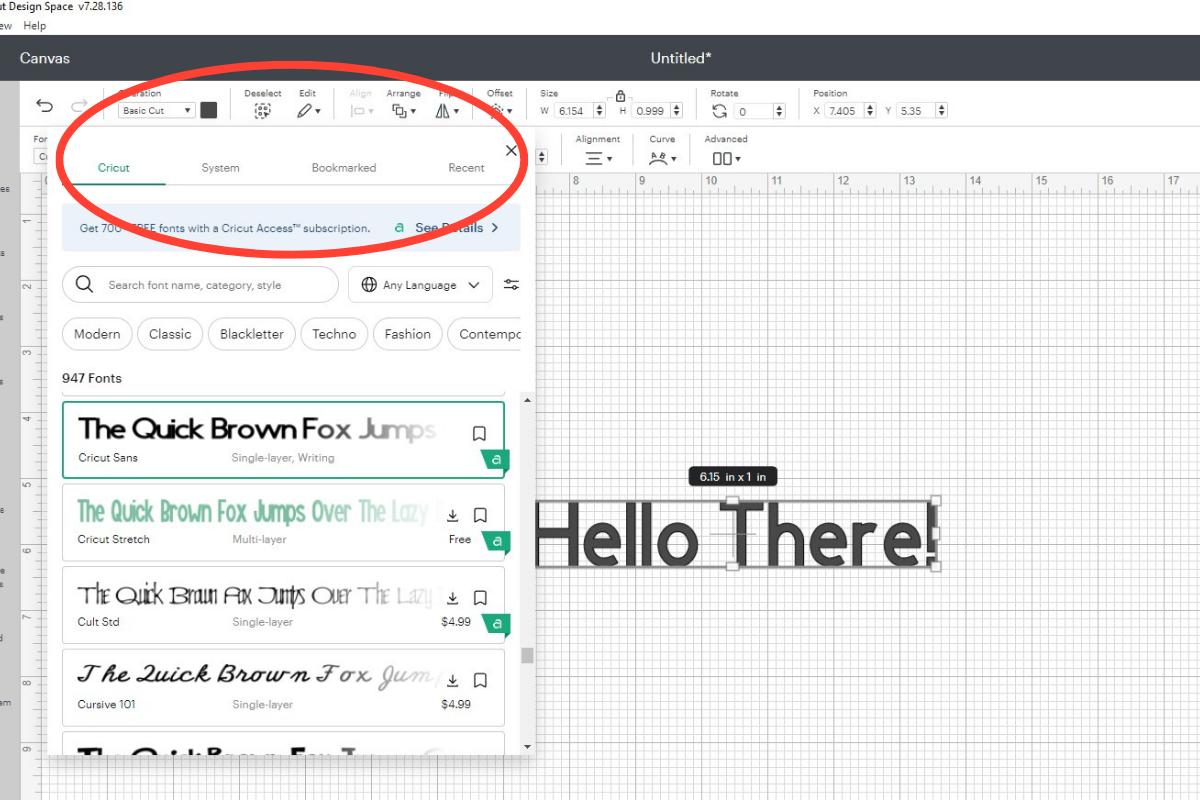The image size is (1200, 800).
Task: Toggle the size lock icon
Action: (620, 96)
